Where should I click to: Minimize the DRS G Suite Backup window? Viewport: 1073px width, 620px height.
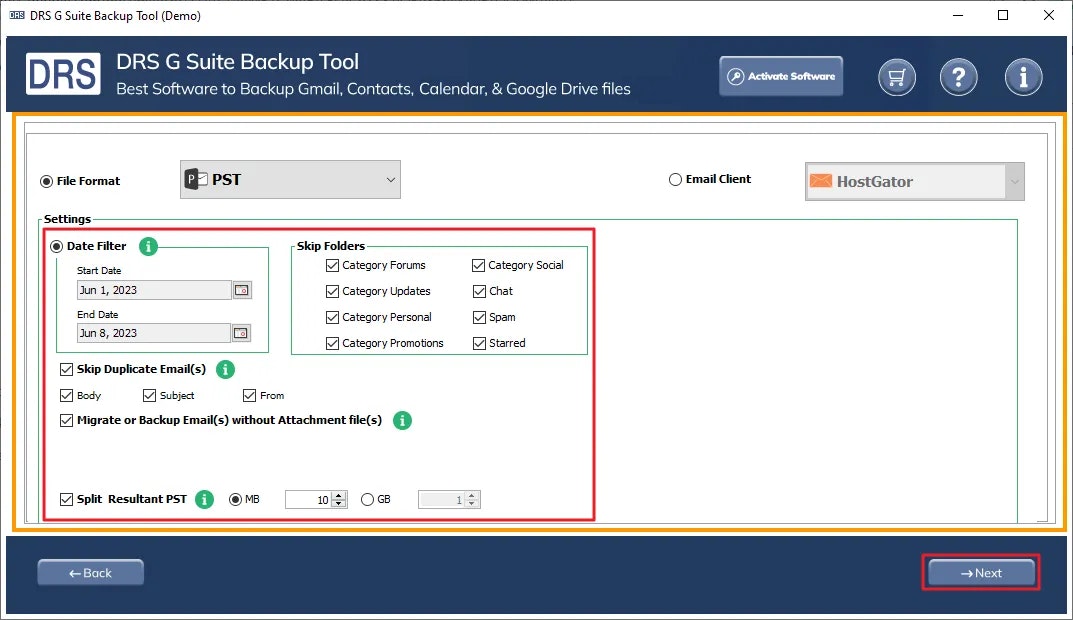pyautogui.click(x=958, y=15)
